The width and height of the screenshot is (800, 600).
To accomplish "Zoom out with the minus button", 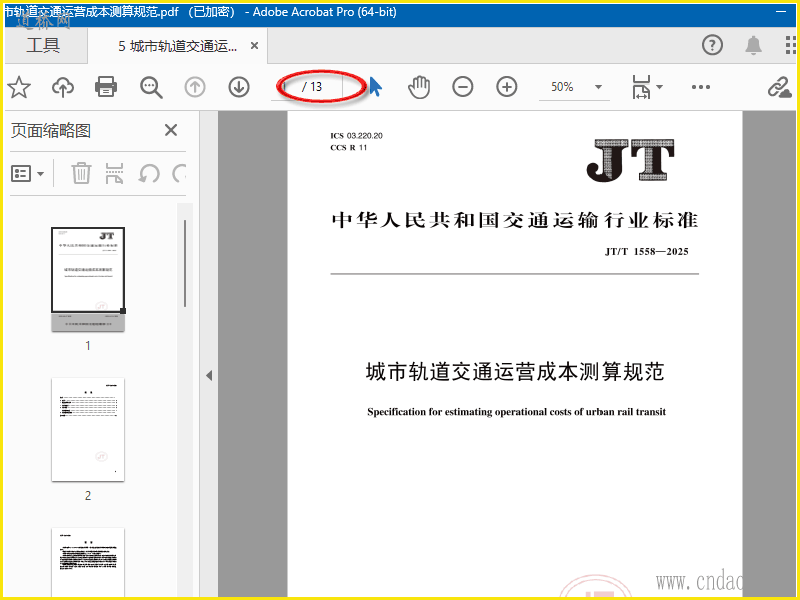I will (463, 87).
